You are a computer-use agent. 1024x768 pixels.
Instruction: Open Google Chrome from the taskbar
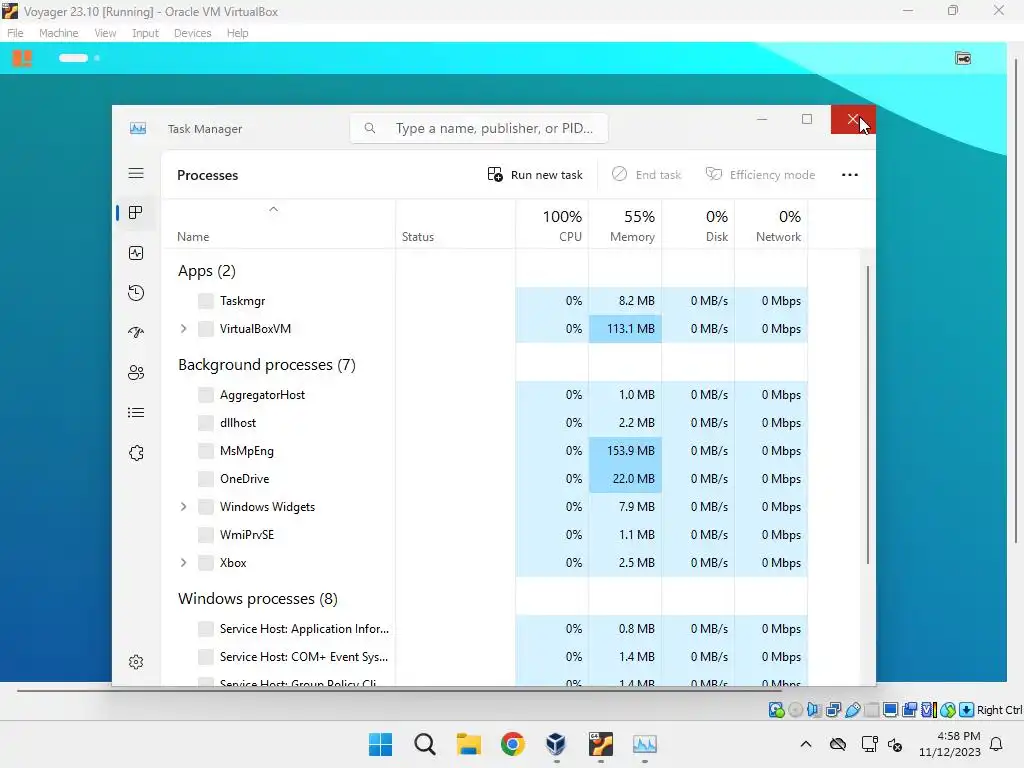[513, 744]
